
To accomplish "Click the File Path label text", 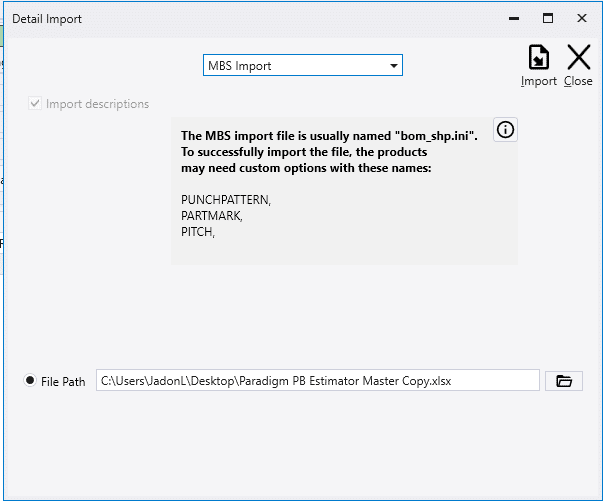I will [63, 382].
